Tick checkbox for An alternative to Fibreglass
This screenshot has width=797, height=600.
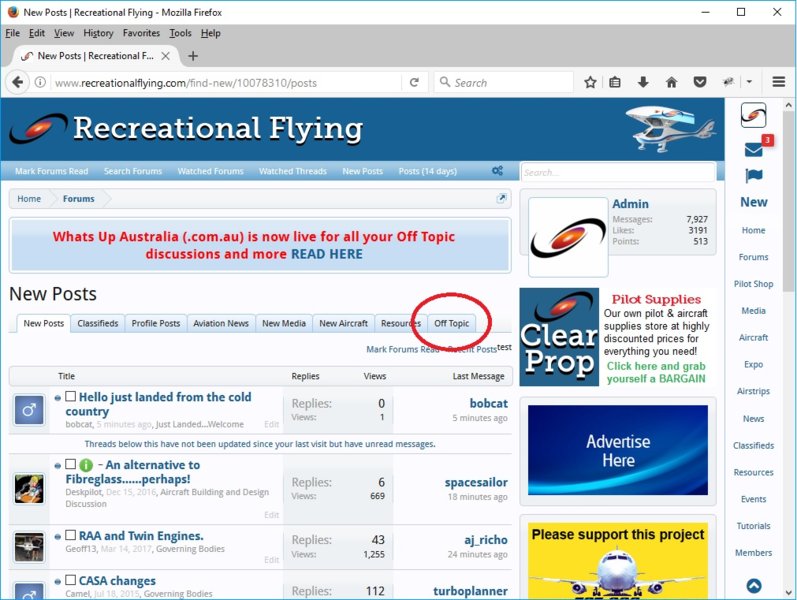click(71, 464)
